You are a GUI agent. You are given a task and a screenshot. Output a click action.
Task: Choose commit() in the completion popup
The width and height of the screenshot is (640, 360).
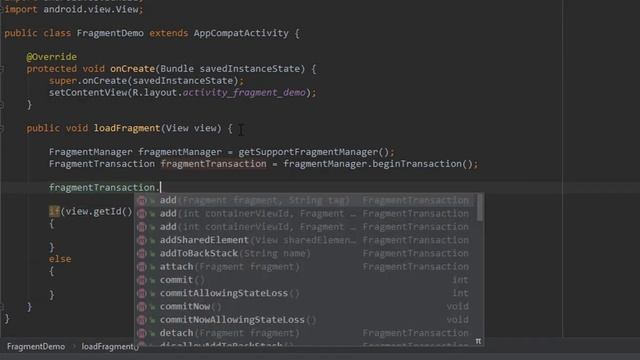pos(305,280)
